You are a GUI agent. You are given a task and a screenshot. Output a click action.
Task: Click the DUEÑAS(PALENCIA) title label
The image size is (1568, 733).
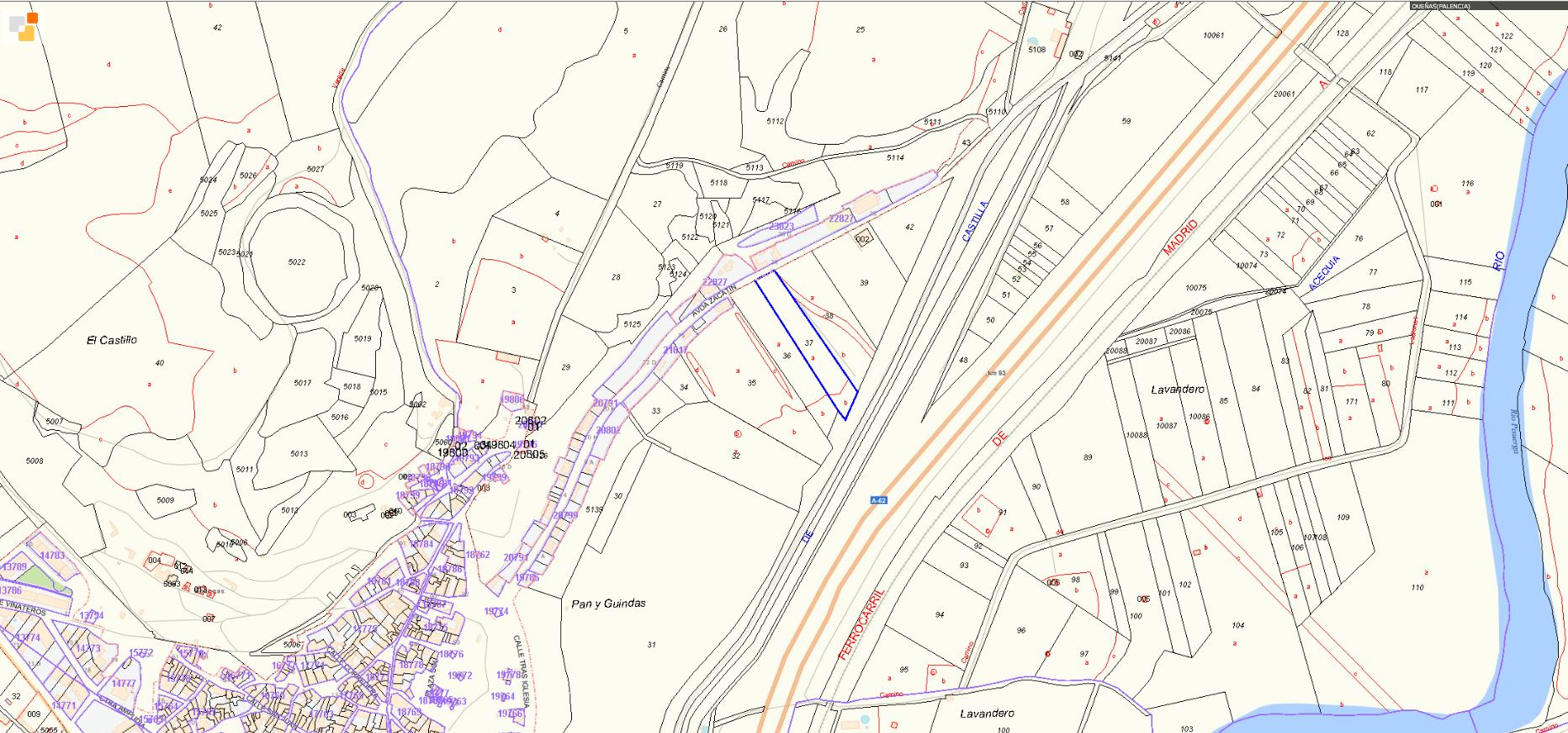[1441, 6]
